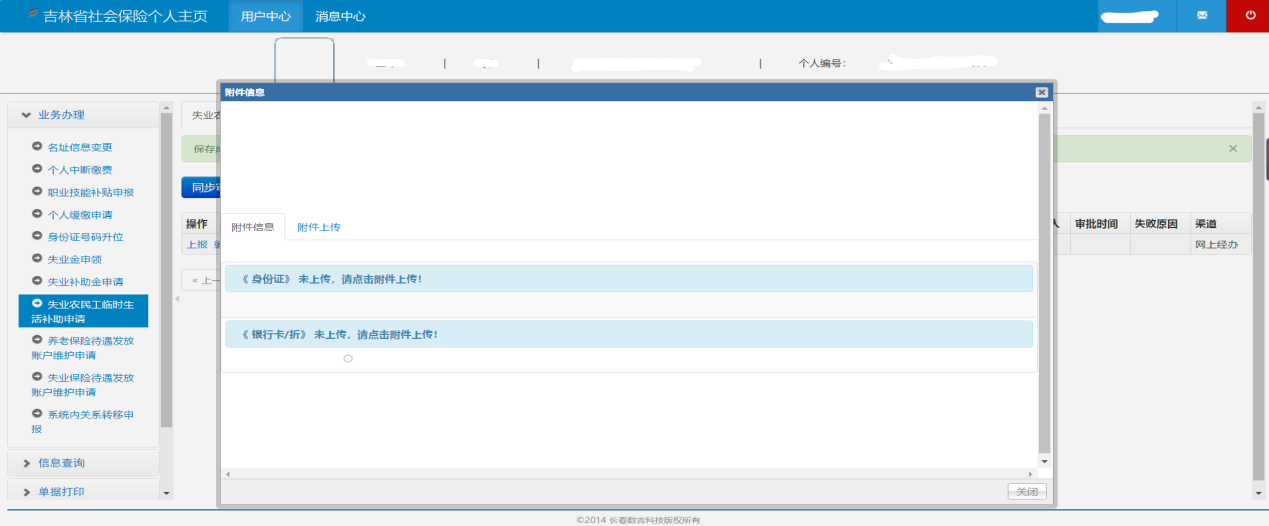Open 消息中心 in top navigation

tap(340, 16)
